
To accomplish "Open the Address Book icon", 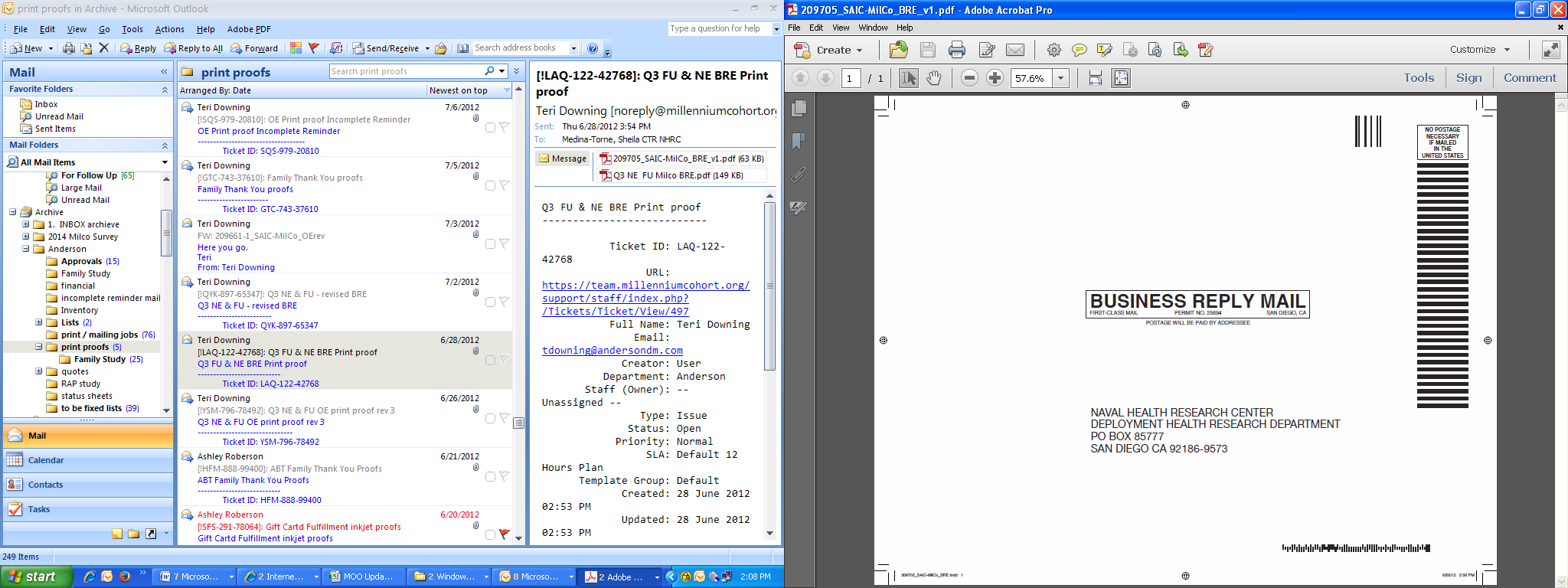I will point(463,48).
